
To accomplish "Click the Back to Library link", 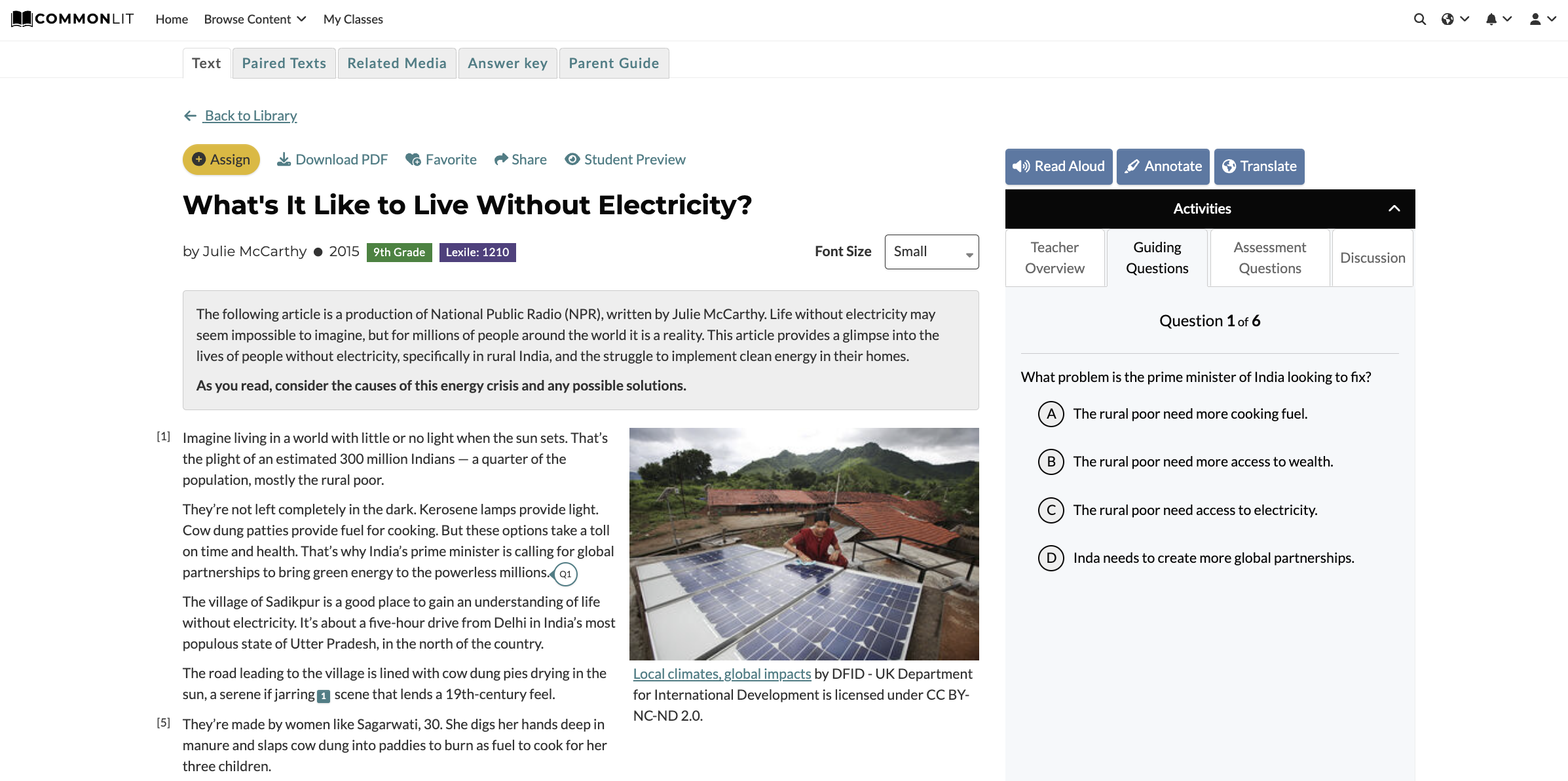I will click(x=240, y=115).
